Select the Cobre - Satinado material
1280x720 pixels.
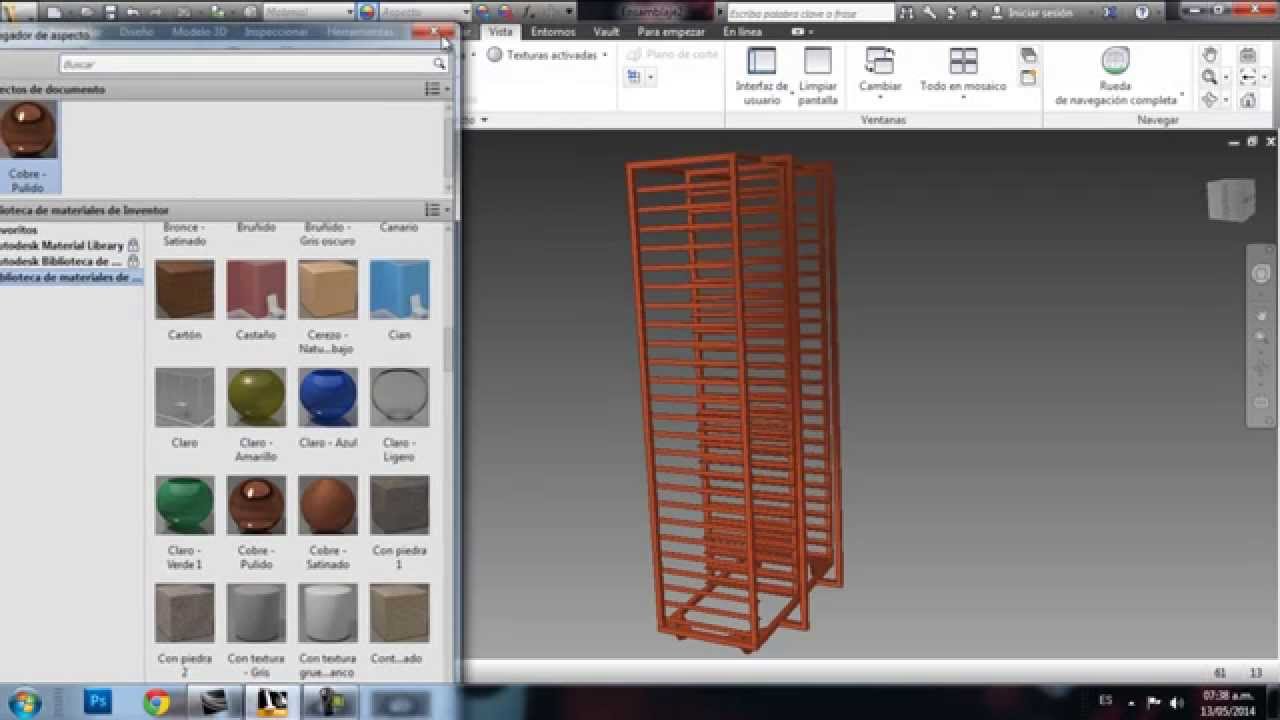327,505
